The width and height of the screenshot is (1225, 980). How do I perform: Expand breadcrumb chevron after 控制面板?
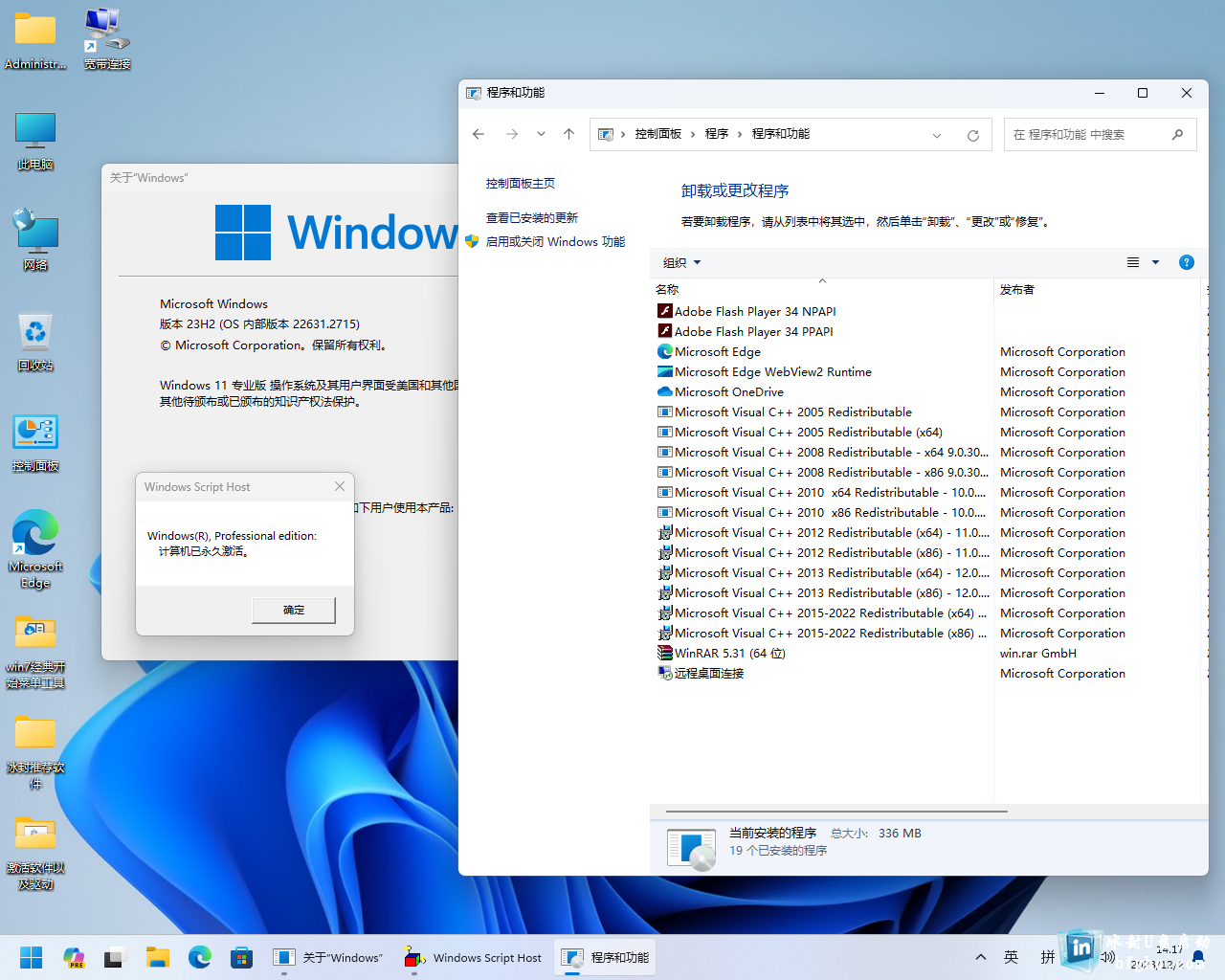click(x=693, y=134)
